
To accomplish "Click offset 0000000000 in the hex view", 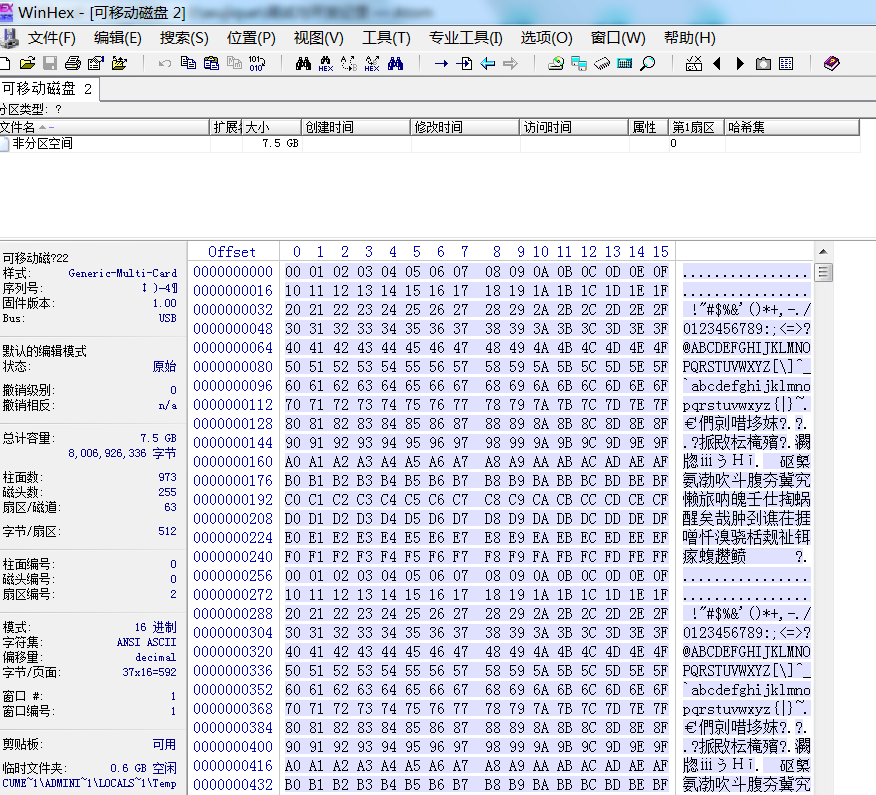I will click(233, 272).
